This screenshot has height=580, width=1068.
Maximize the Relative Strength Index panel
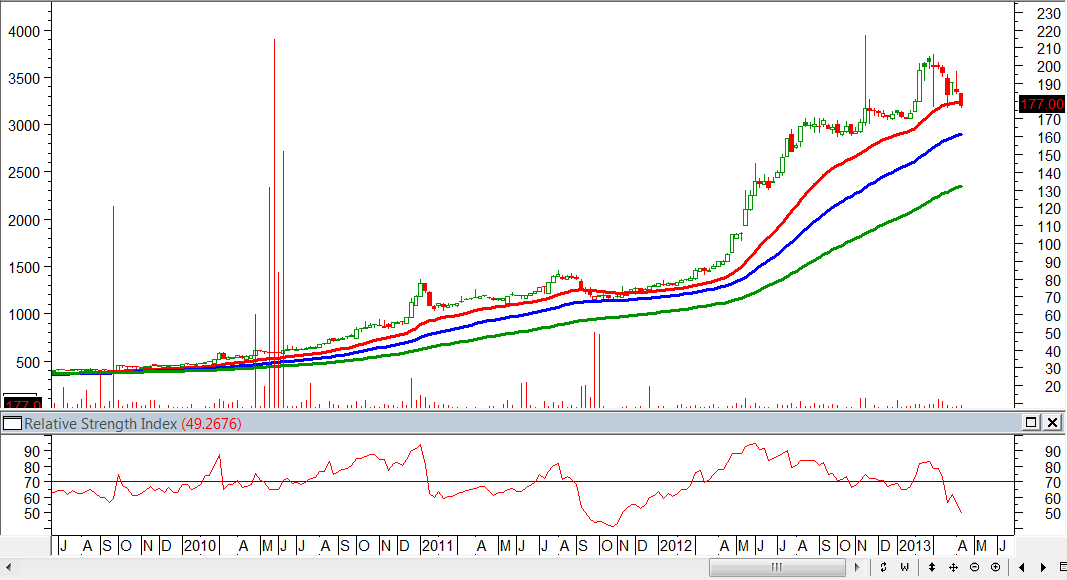1031,423
